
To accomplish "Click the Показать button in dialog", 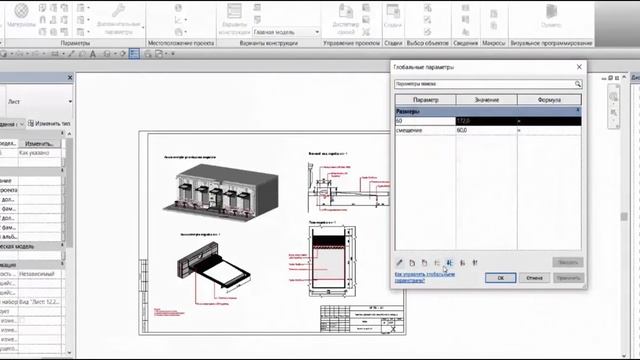I will (x=568, y=262).
